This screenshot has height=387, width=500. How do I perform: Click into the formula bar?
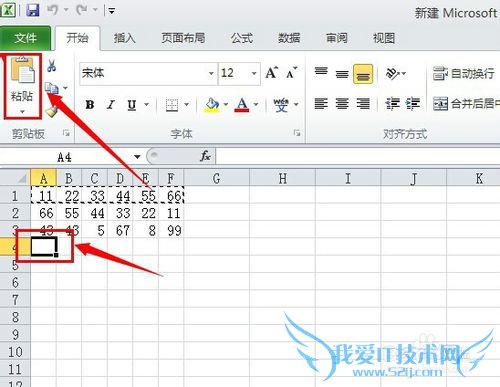[x=358, y=156]
